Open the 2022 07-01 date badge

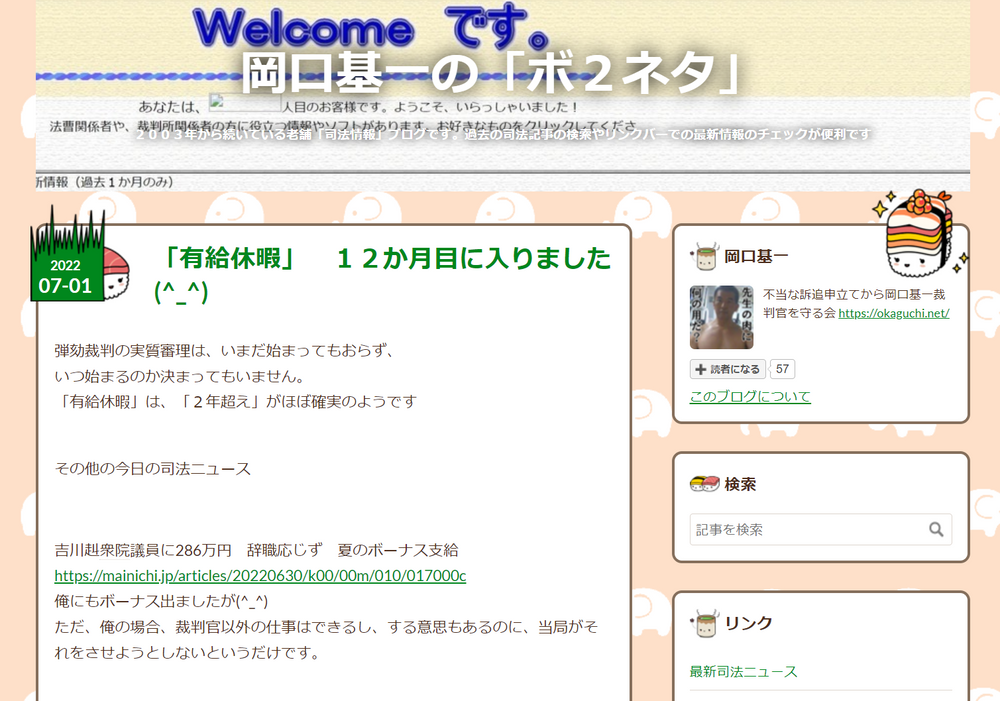[66, 276]
